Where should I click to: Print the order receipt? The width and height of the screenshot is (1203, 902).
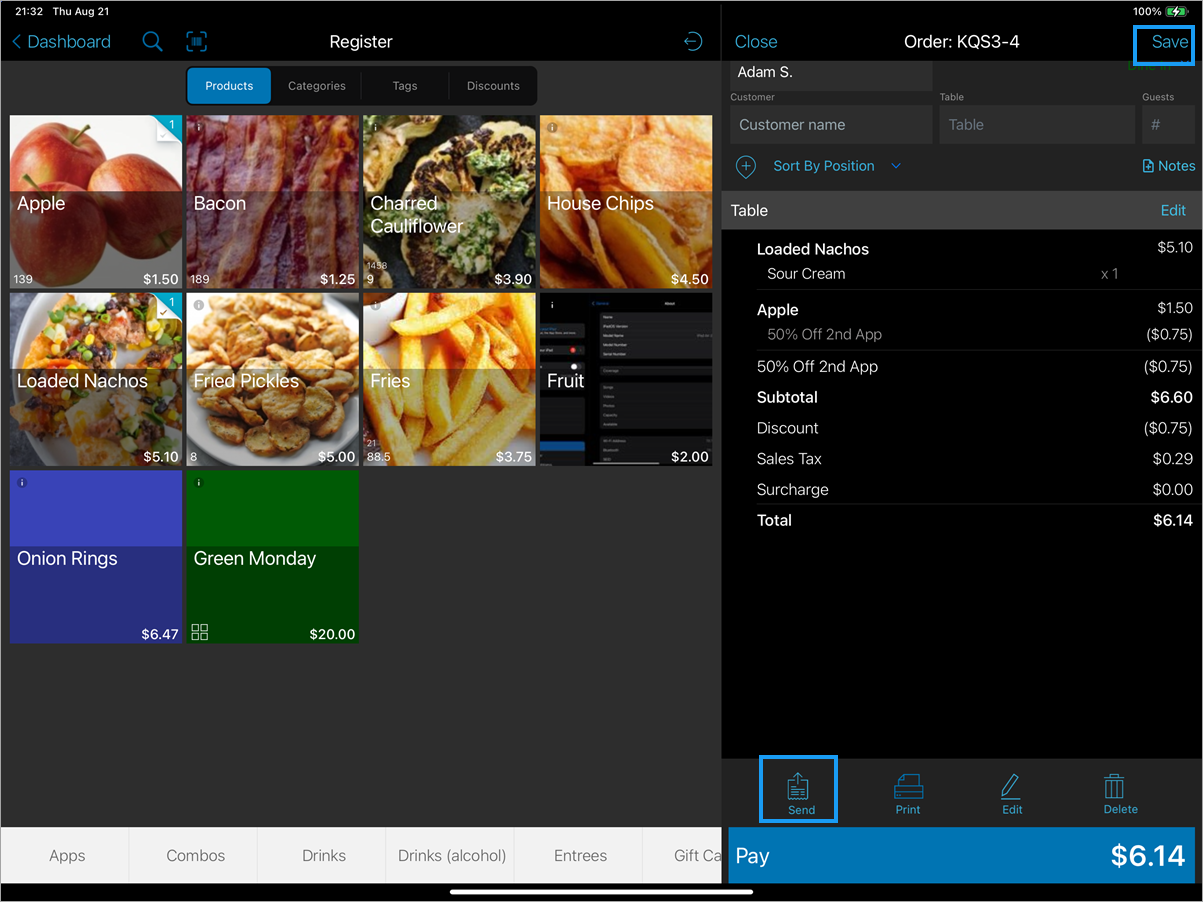pyautogui.click(x=908, y=794)
